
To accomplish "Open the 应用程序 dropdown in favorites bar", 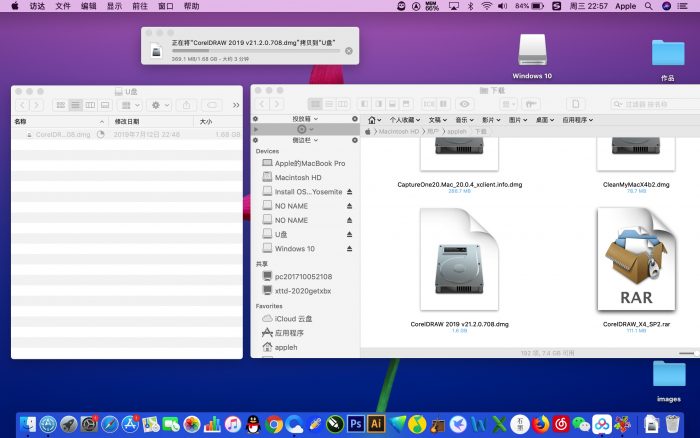I will pyautogui.click(x=576, y=119).
